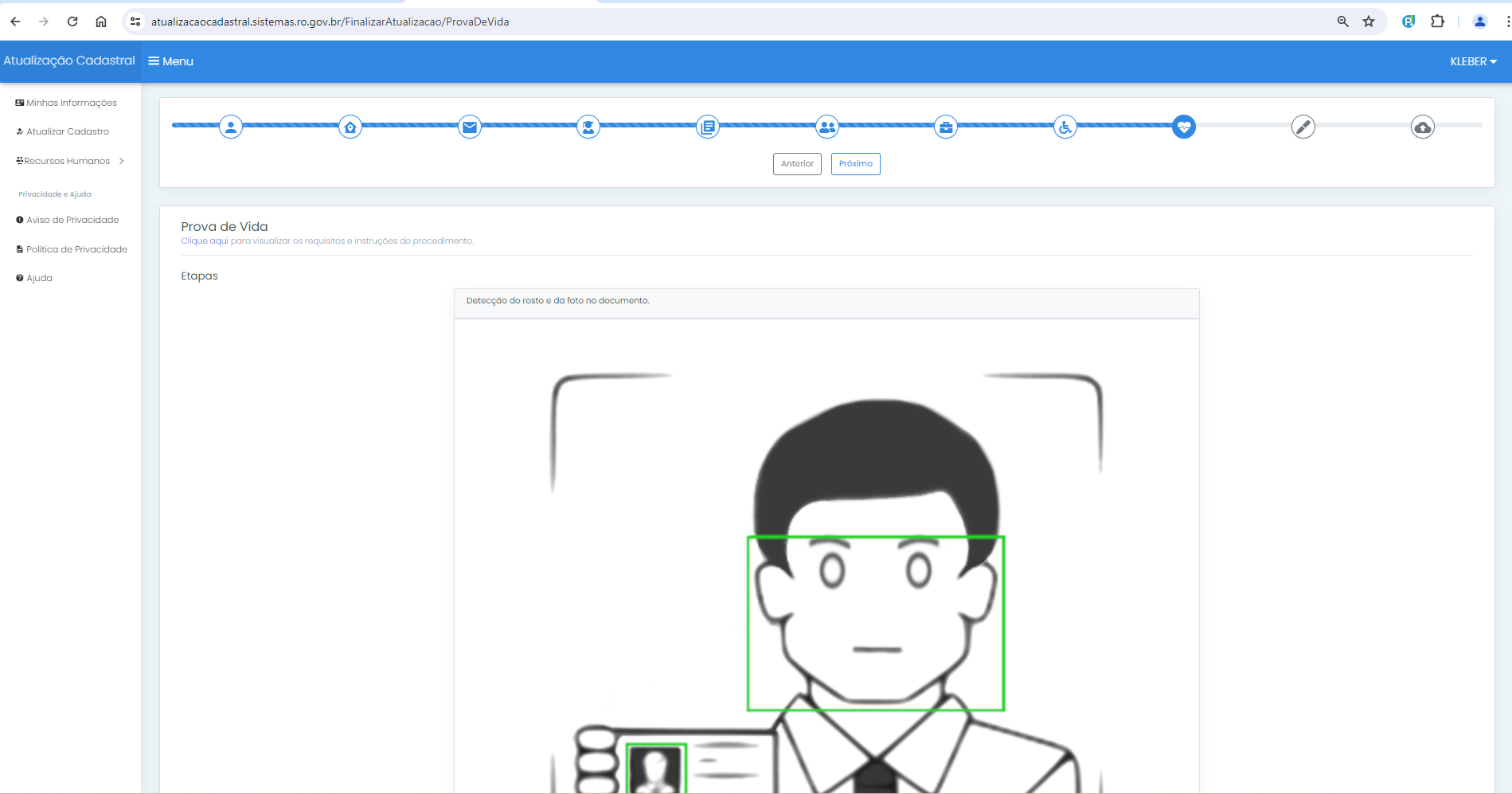The image size is (1512, 794).
Task: Click the zoom magnifier icon in address bar
Action: tap(1342, 22)
